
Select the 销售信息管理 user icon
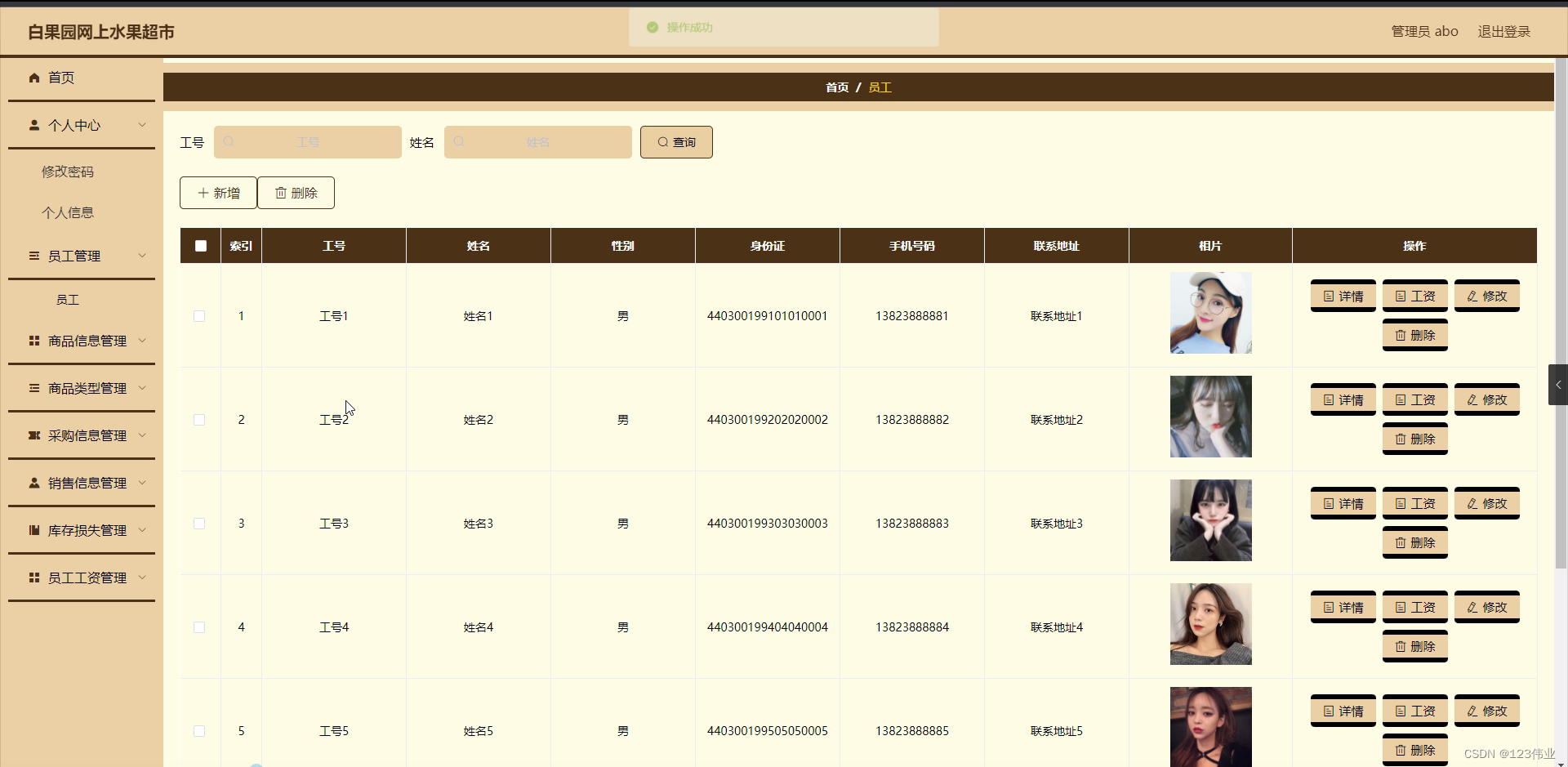33,482
